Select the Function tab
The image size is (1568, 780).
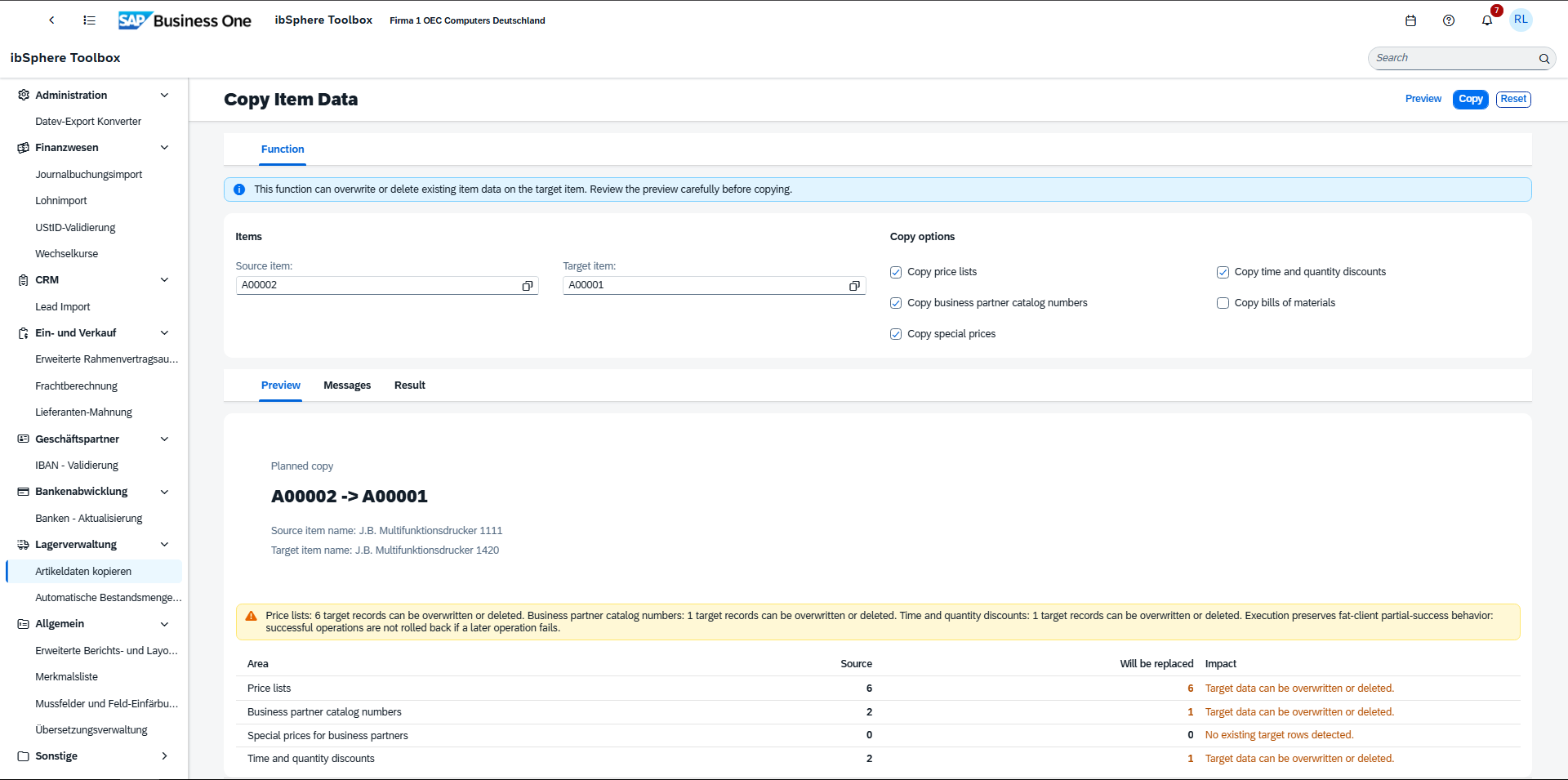pyautogui.click(x=283, y=149)
